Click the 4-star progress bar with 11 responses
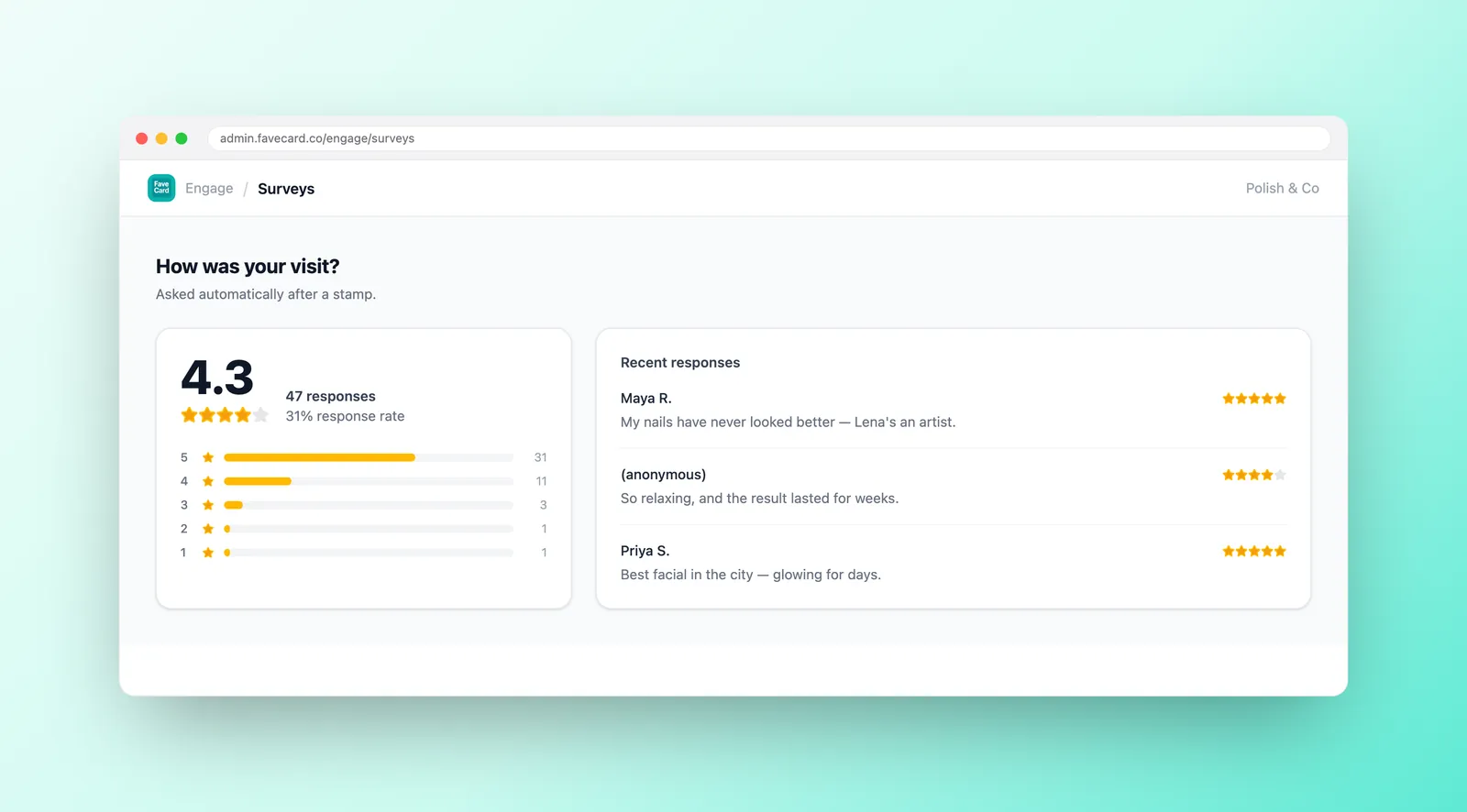Image resolution: width=1467 pixels, height=812 pixels. (369, 481)
